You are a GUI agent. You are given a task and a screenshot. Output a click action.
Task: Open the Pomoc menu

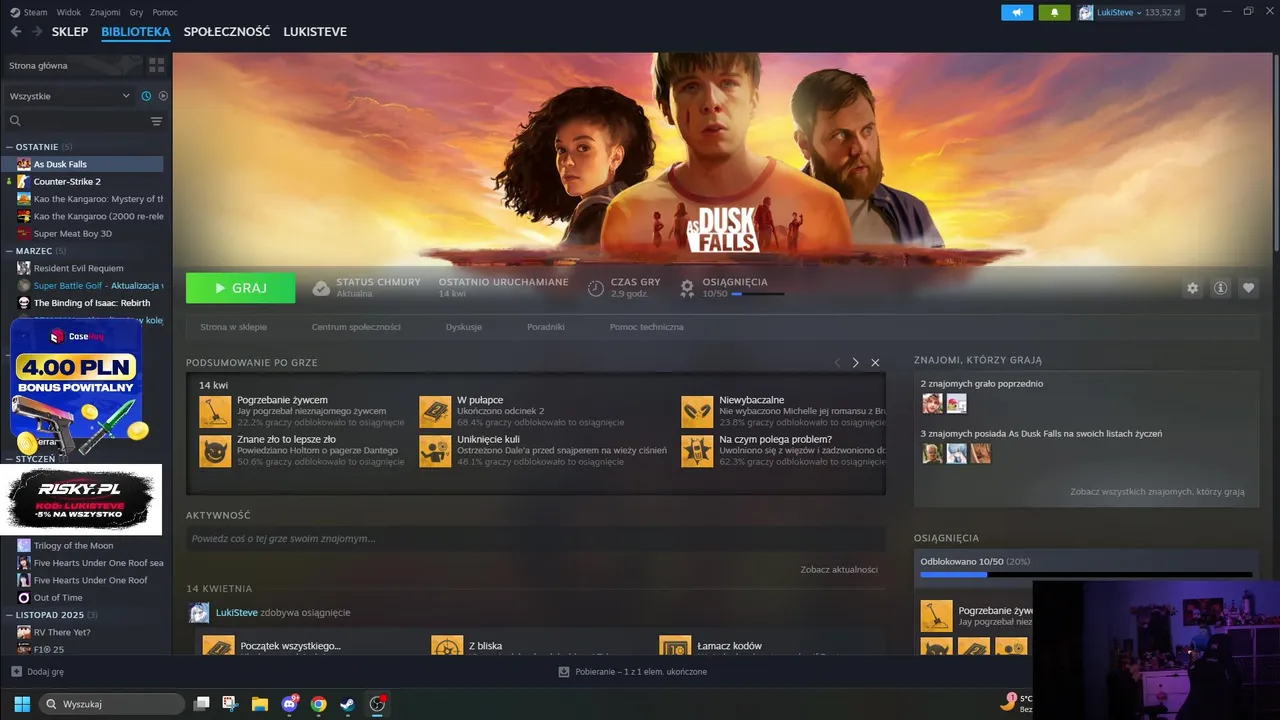point(165,12)
